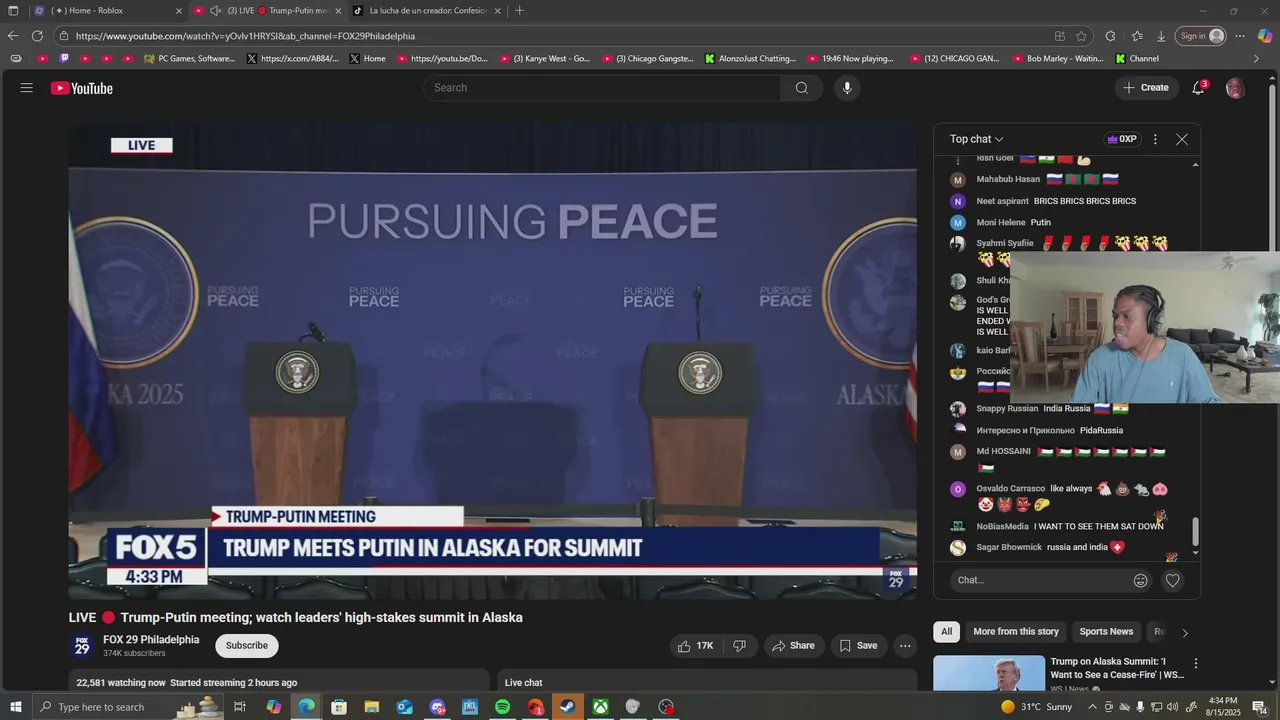Select the All filter chip
The width and height of the screenshot is (1280, 720).
[x=946, y=632]
